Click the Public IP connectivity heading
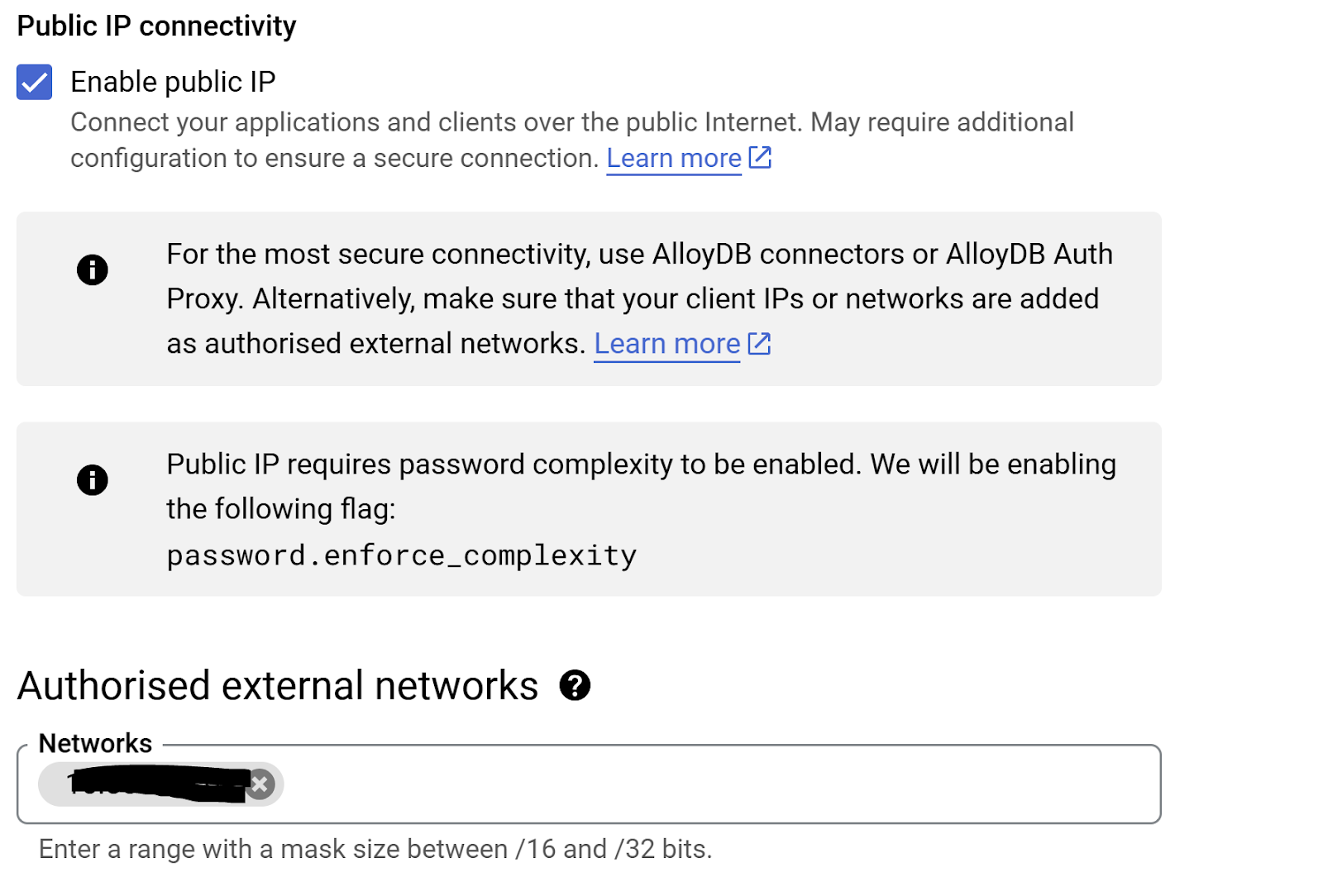This screenshot has width=1323, height=896. coord(156,26)
